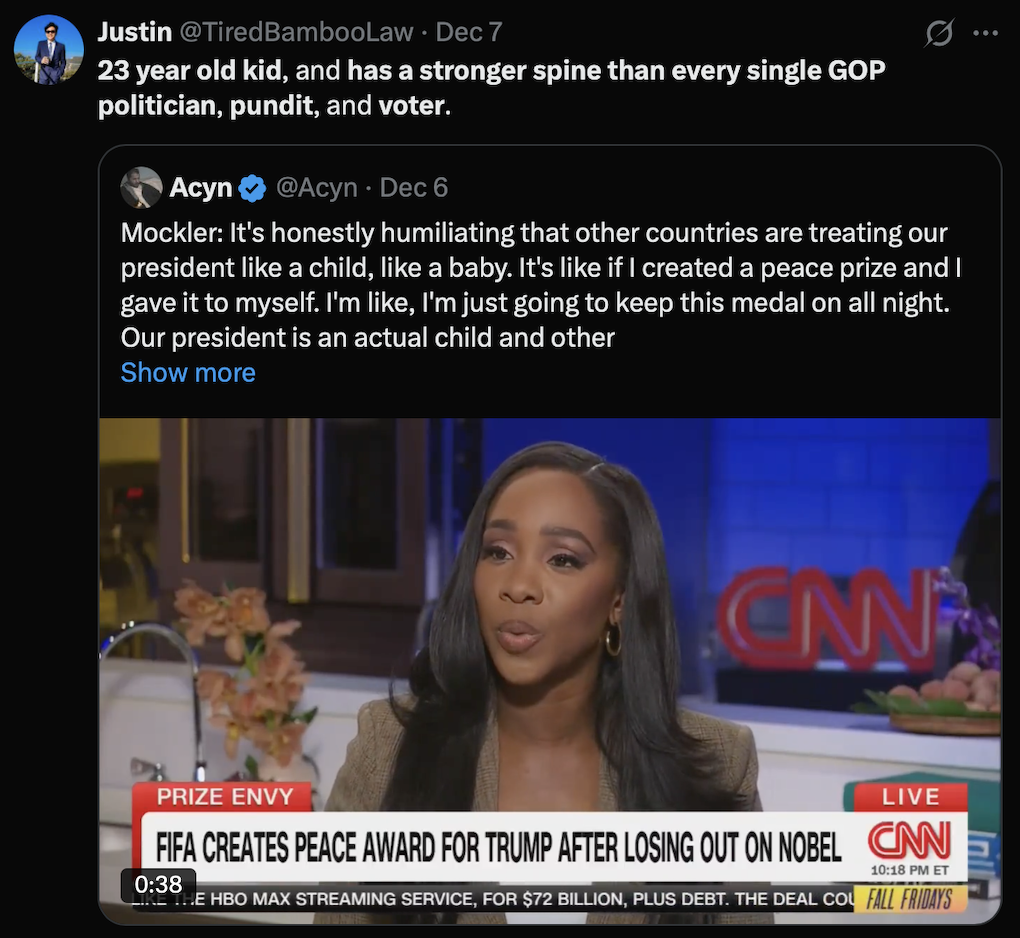
Task: Open the Dec 6 quoted timestamp
Action: 414,187
